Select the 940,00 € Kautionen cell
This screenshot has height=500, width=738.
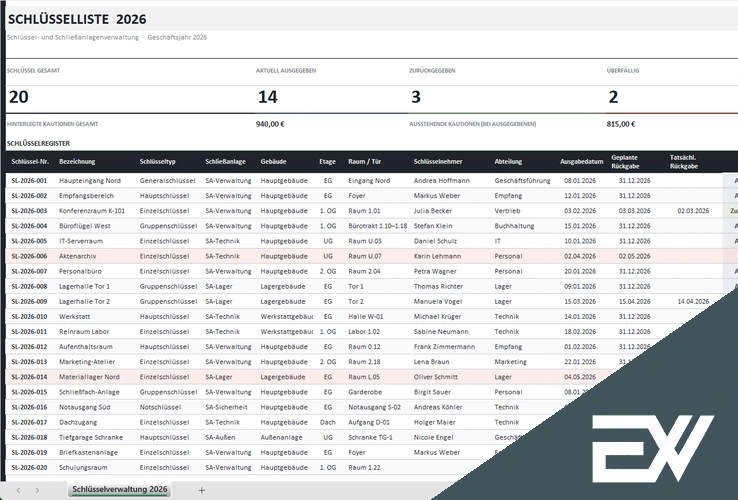[x=270, y=124]
